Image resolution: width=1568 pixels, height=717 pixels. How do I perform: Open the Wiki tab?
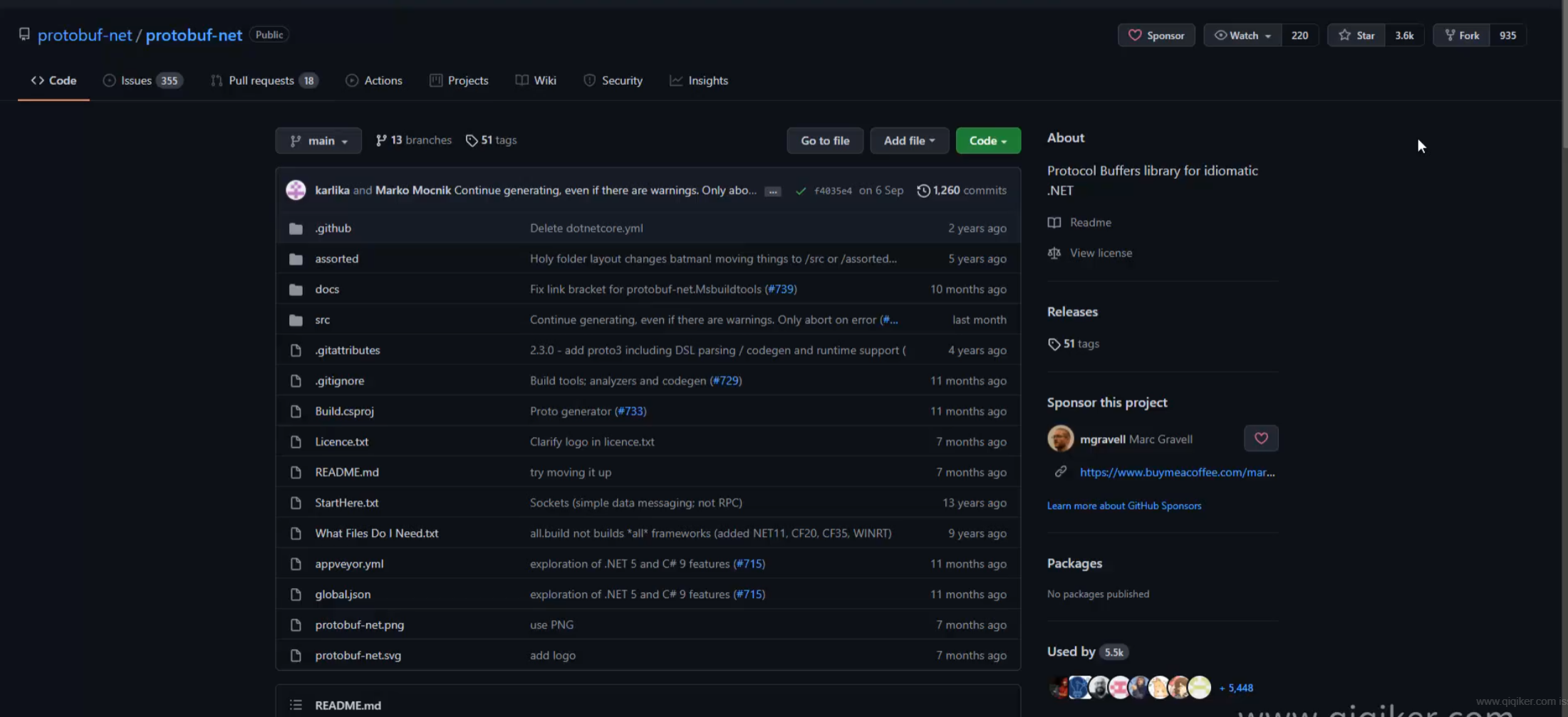point(536,80)
